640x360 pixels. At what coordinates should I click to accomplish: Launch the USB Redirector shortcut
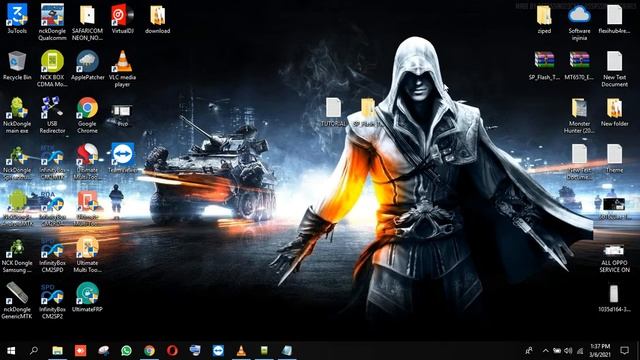click(52, 115)
